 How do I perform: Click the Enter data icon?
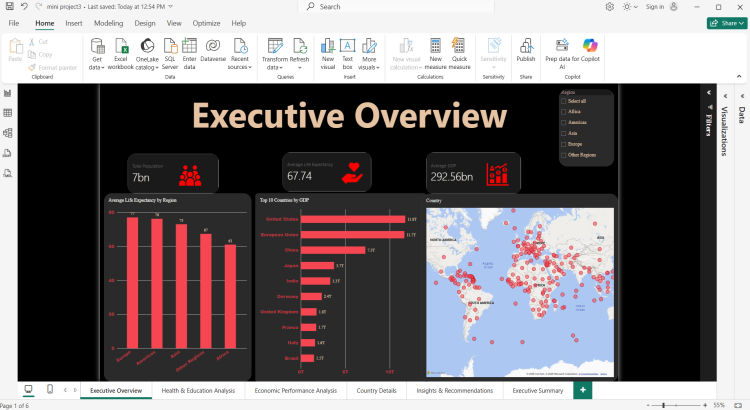[x=189, y=45]
